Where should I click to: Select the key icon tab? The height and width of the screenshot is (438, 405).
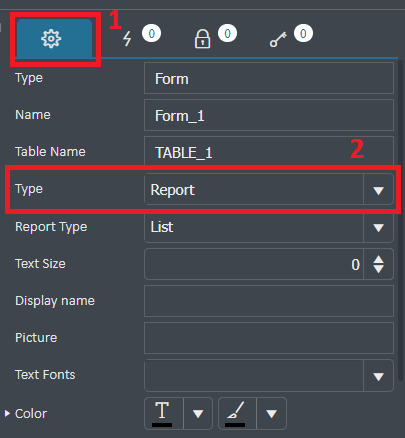tap(278, 39)
